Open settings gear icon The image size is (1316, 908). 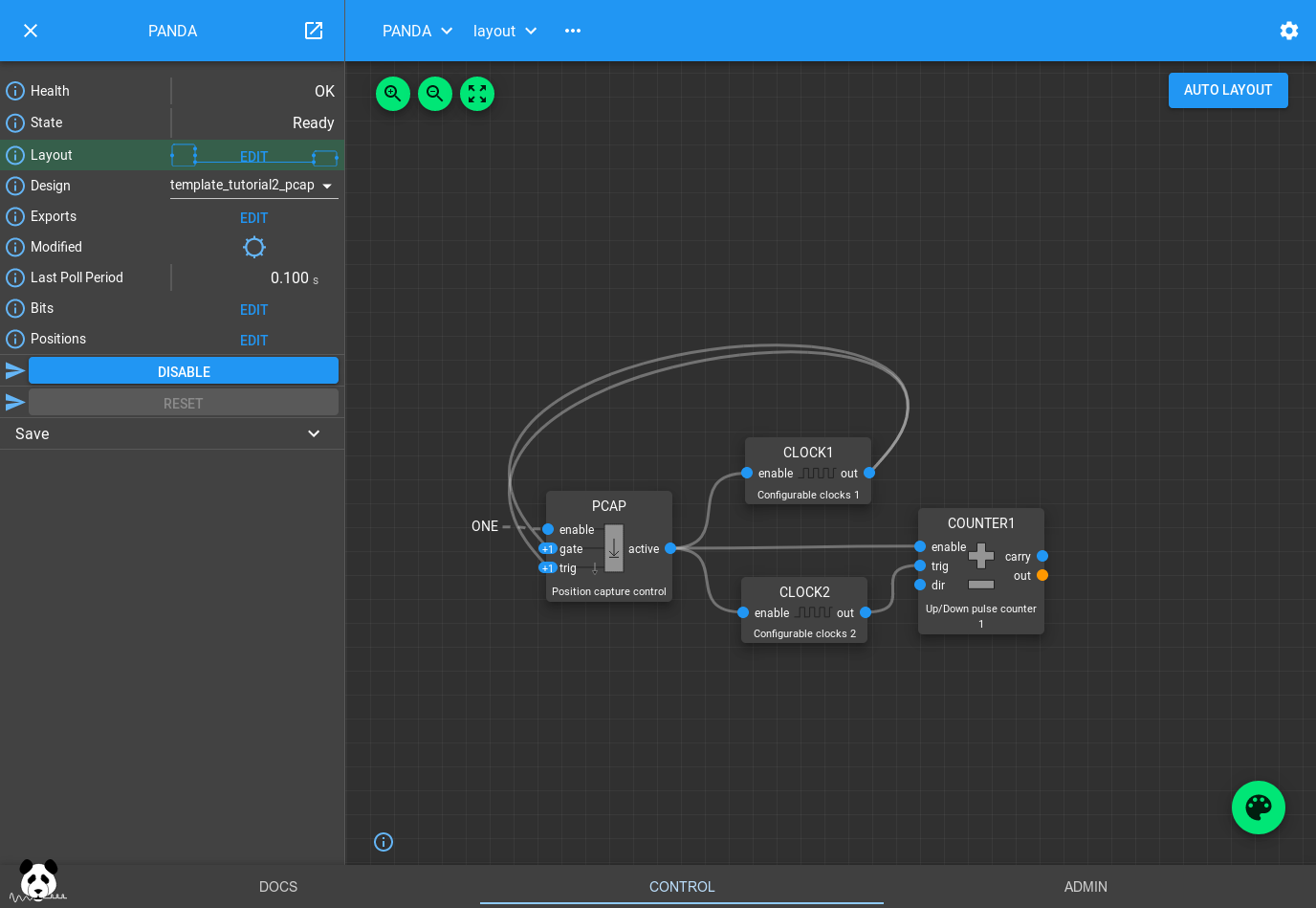tap(1288, 31)
